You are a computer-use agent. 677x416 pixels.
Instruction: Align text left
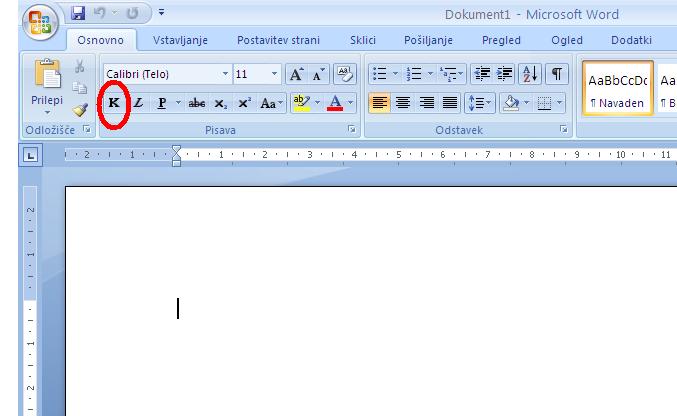click(380, 103)
